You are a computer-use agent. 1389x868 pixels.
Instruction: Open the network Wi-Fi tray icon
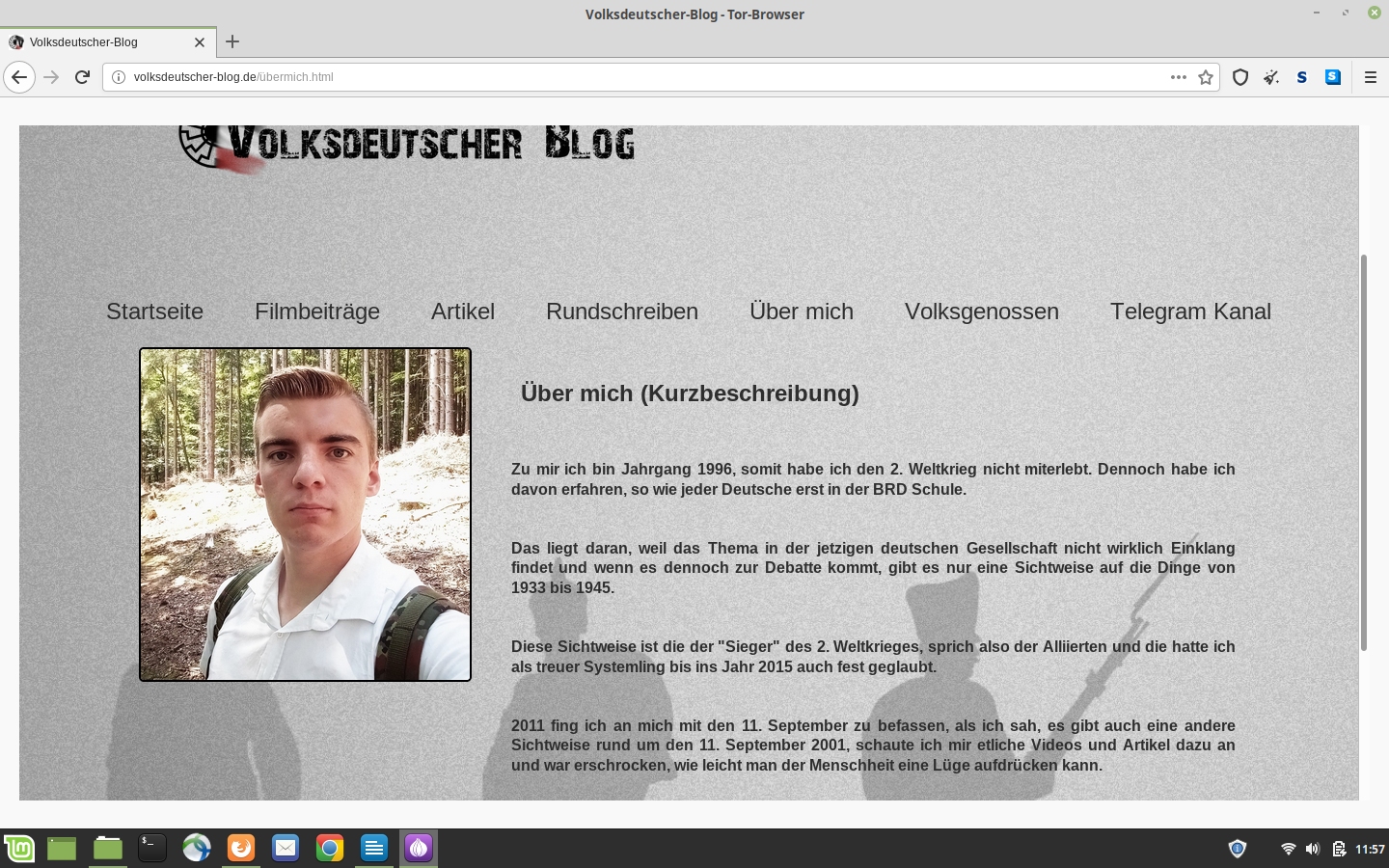pos(1288,849)
